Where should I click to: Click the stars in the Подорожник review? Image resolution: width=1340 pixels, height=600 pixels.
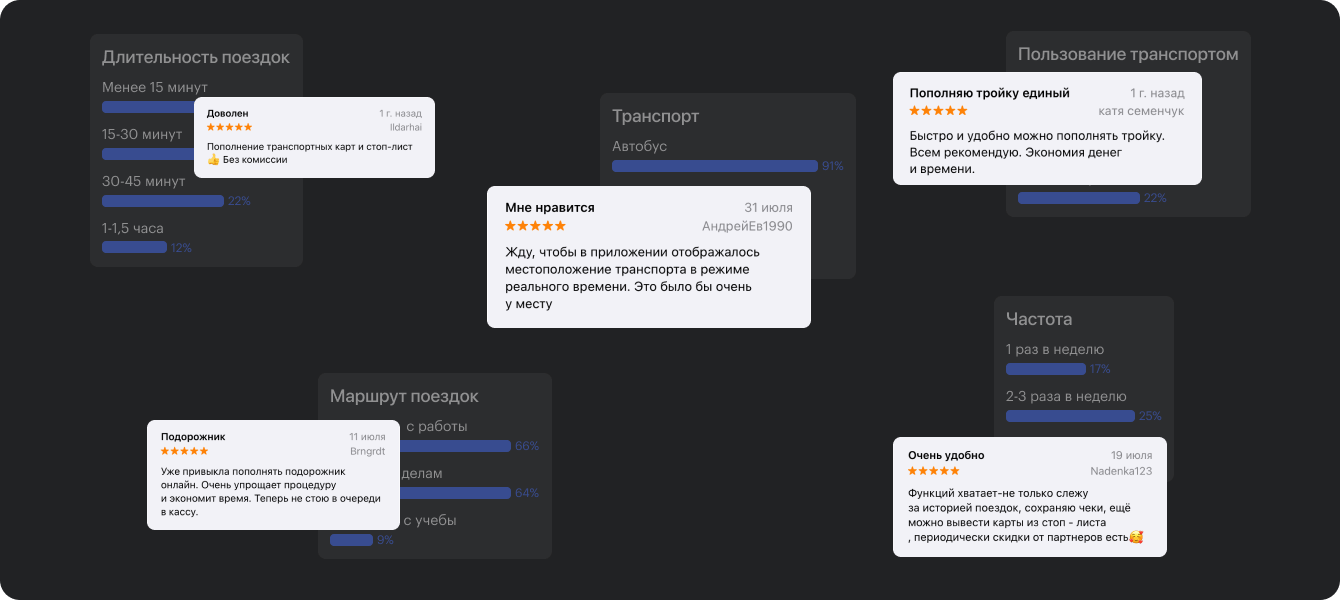click(183, 451)
